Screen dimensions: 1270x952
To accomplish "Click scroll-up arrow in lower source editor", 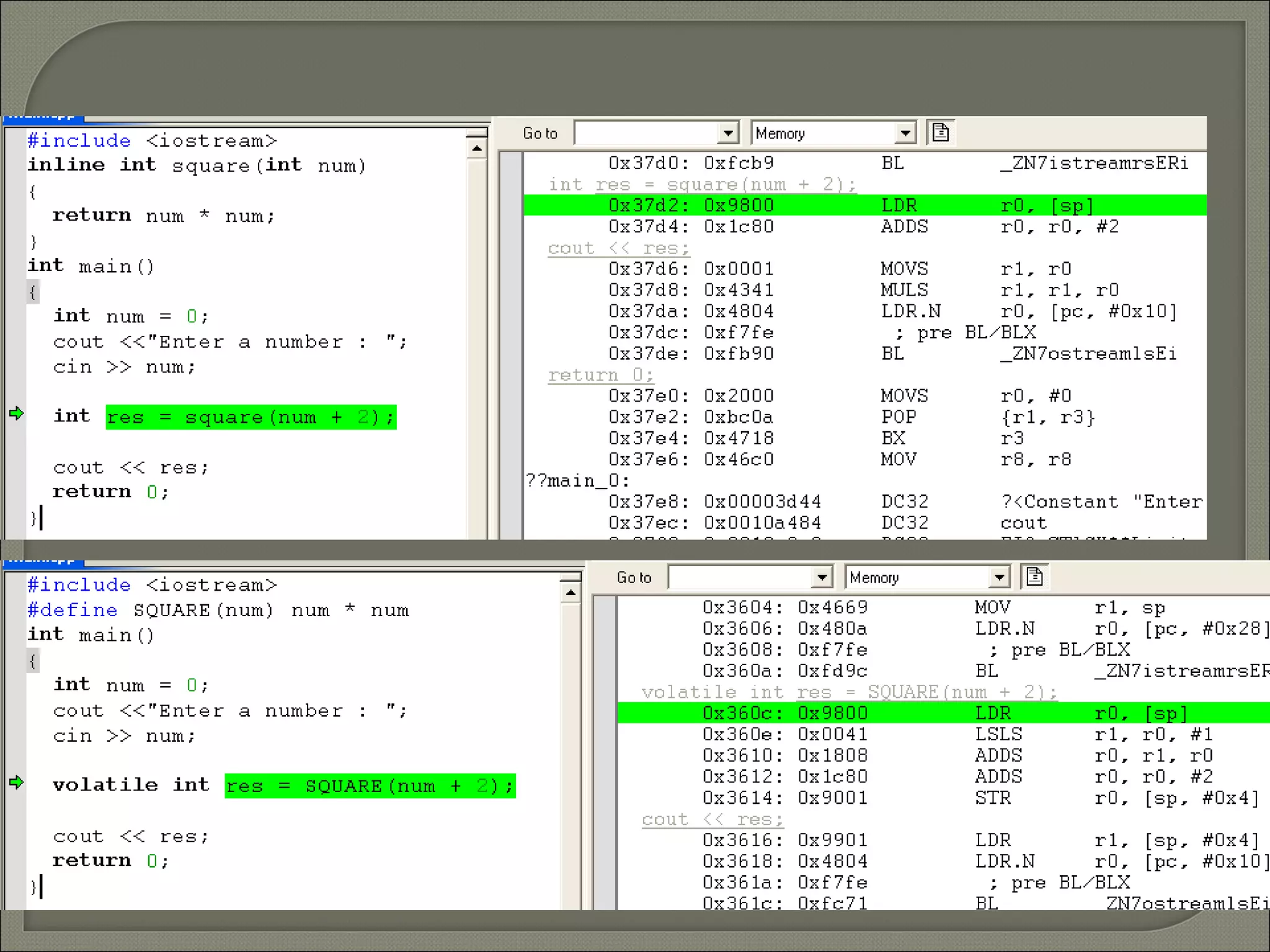I will click(x=571, y=593).
